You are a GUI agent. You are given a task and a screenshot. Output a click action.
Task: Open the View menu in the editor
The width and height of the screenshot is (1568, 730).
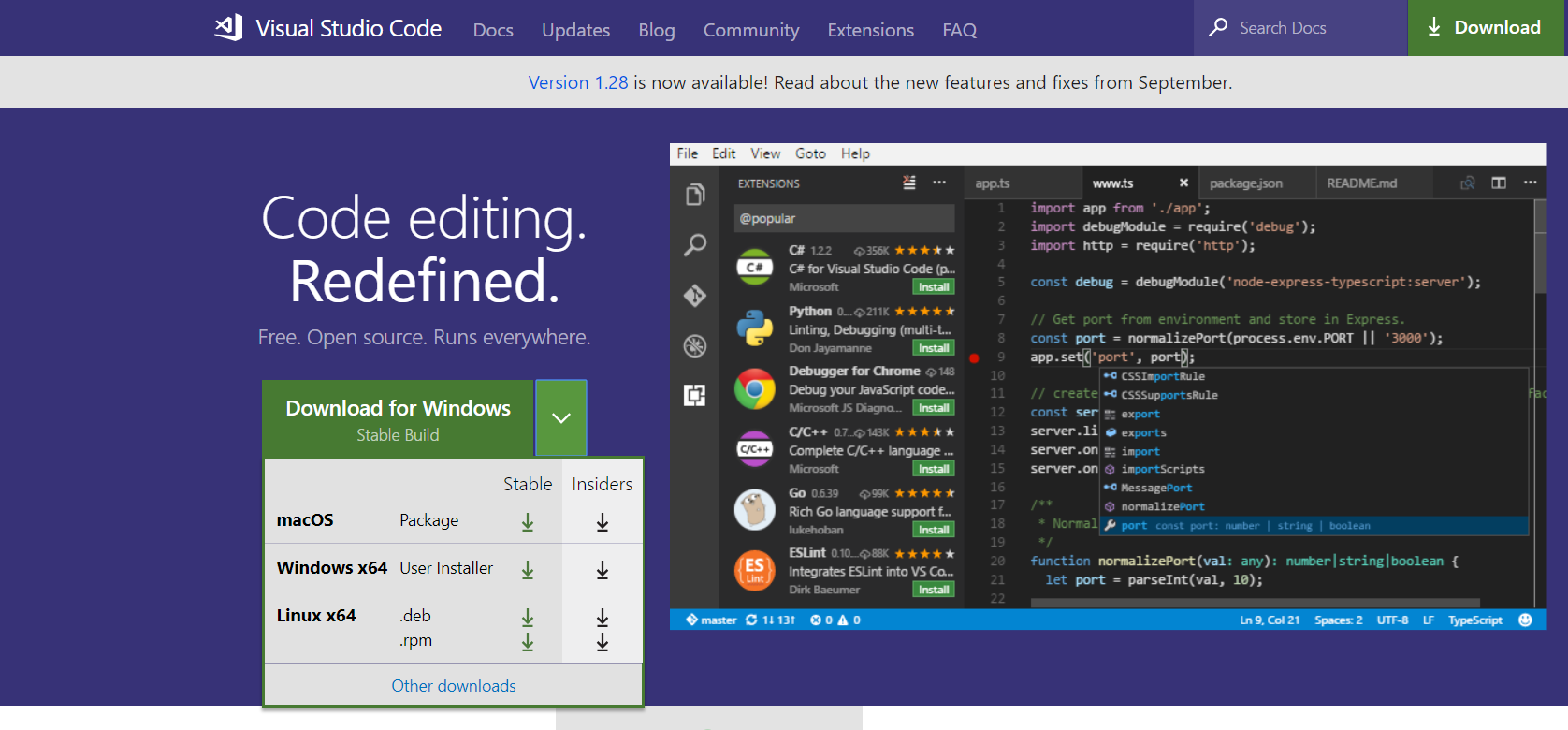(765, 153)
